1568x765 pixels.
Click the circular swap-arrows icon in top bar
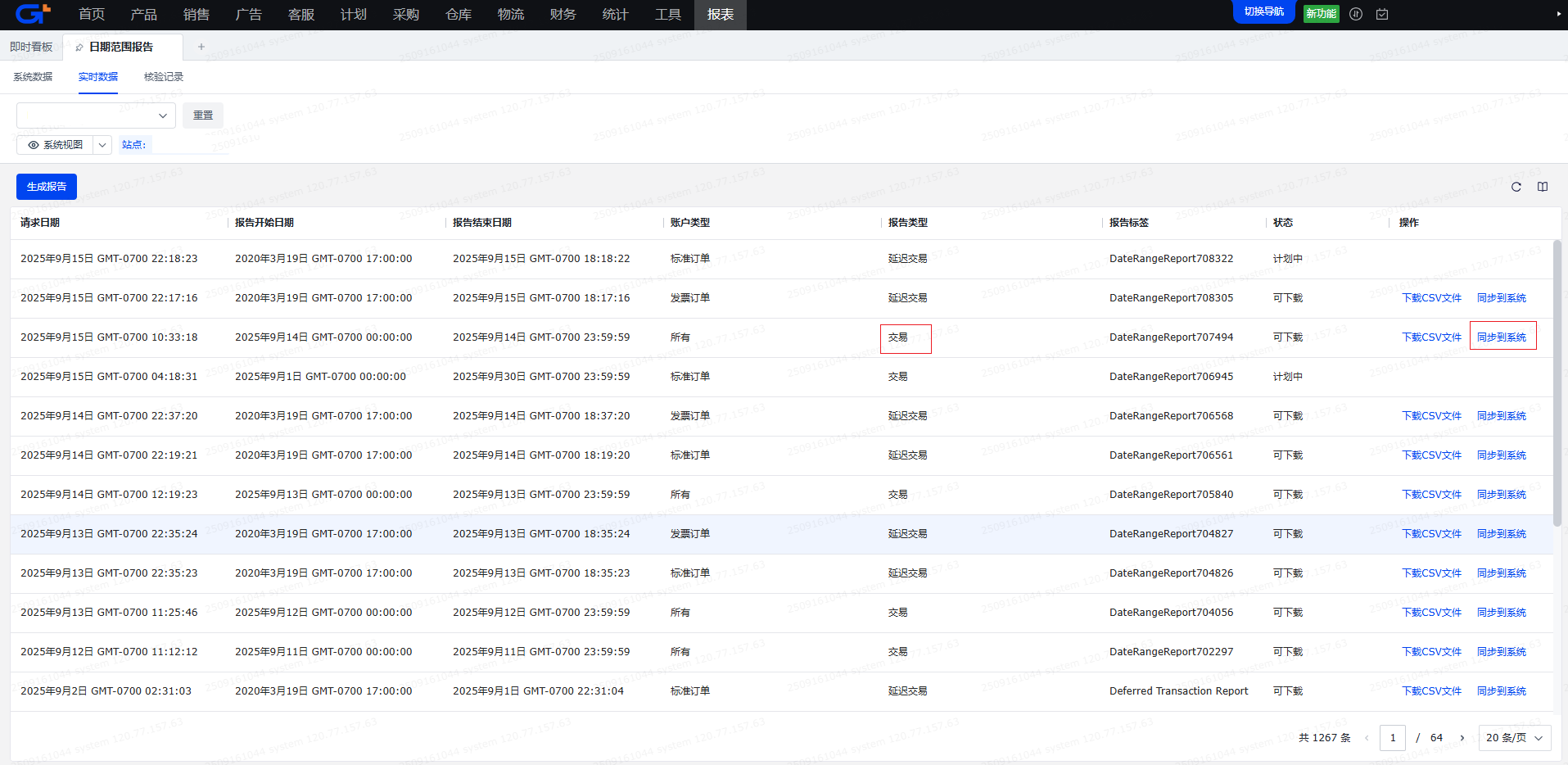pos(1356,14)
